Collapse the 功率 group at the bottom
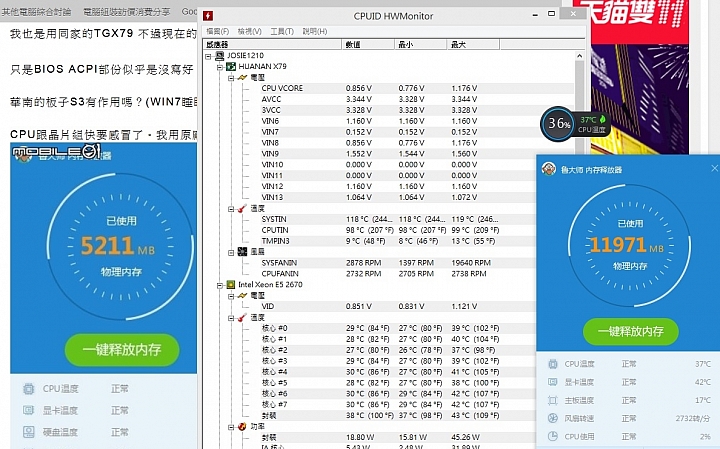The height and width of the screenshot is (449, 720). [231, 427]
